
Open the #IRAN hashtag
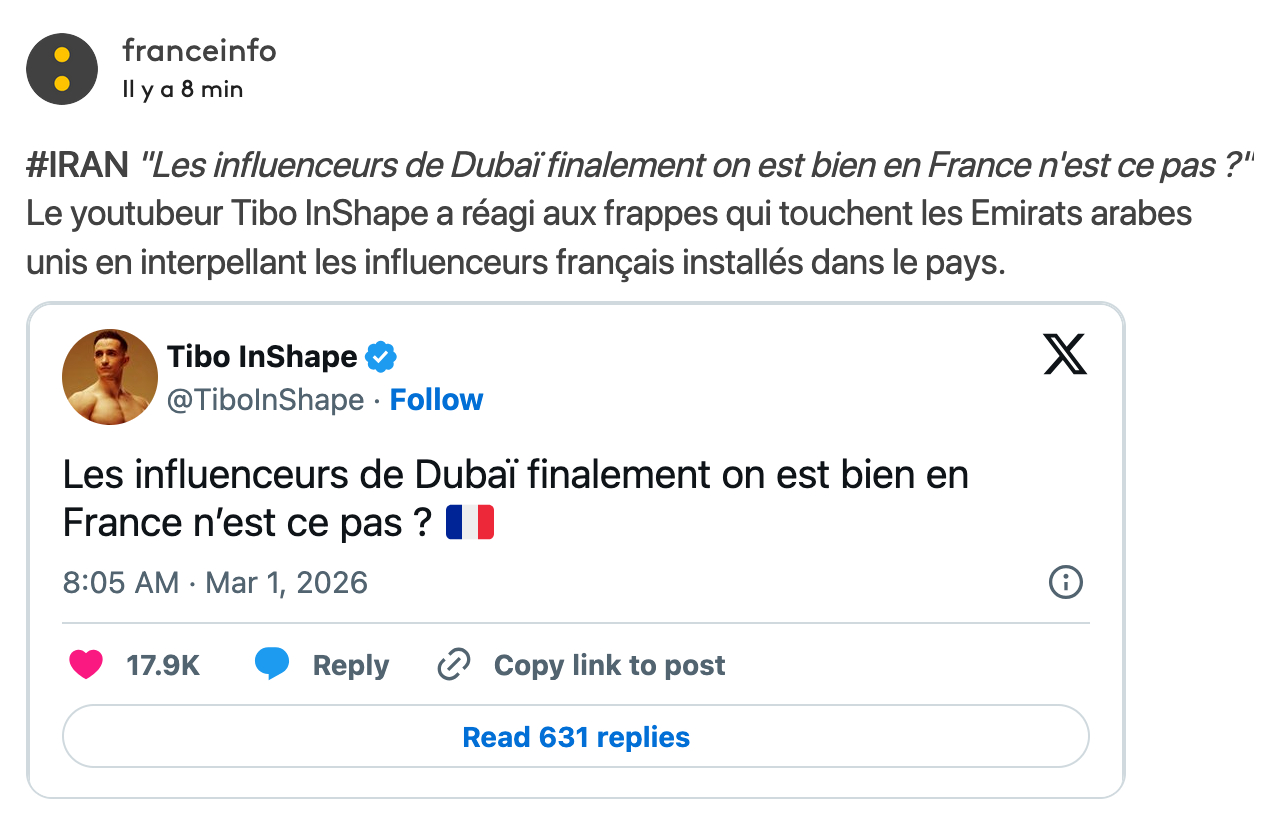(78, 166)
